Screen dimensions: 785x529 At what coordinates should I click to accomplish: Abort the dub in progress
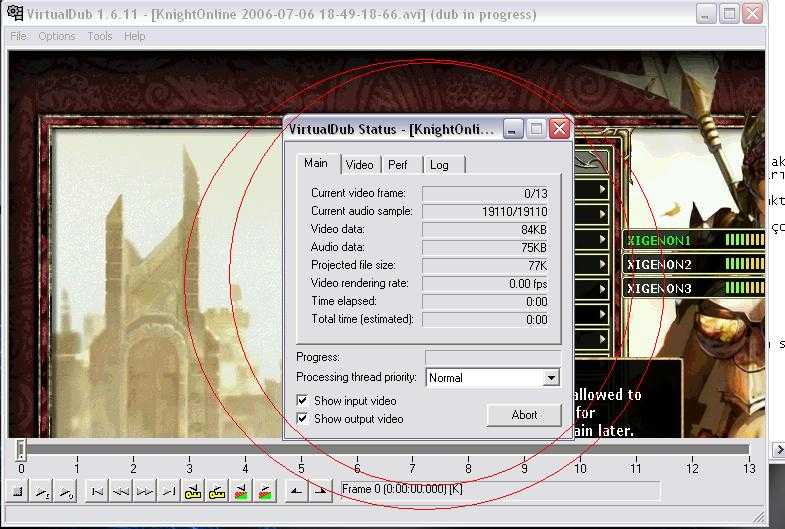[524, 415]
